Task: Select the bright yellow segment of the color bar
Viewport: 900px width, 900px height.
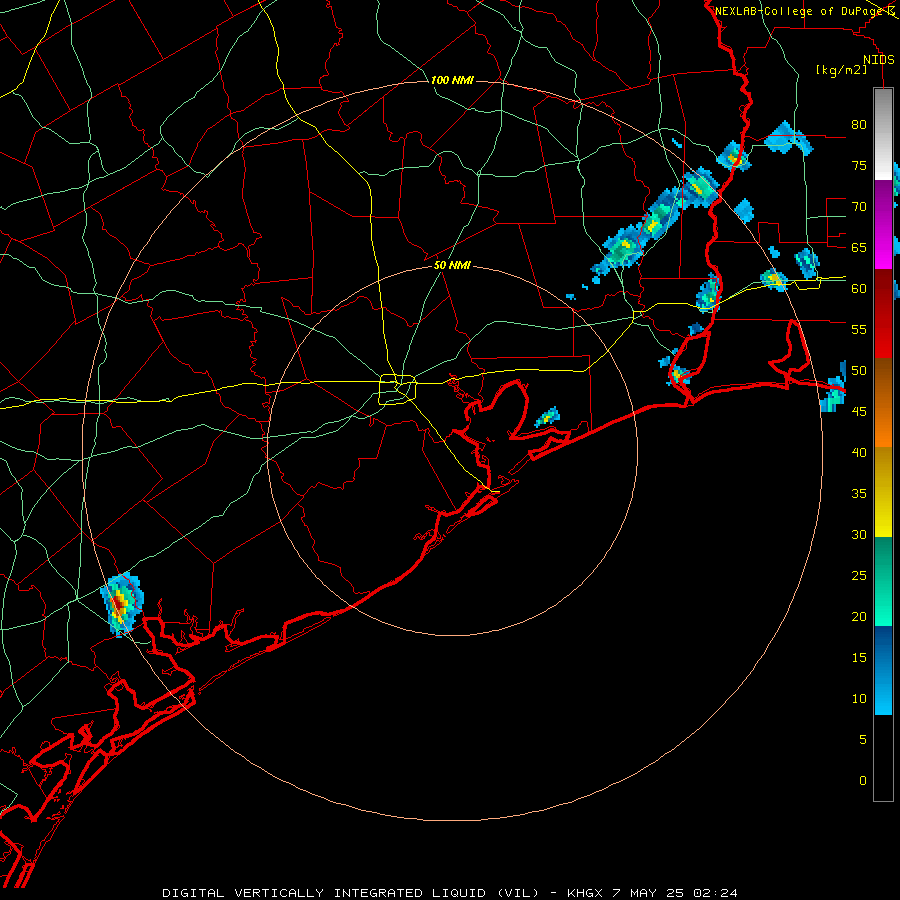Action: pos(883,514)
